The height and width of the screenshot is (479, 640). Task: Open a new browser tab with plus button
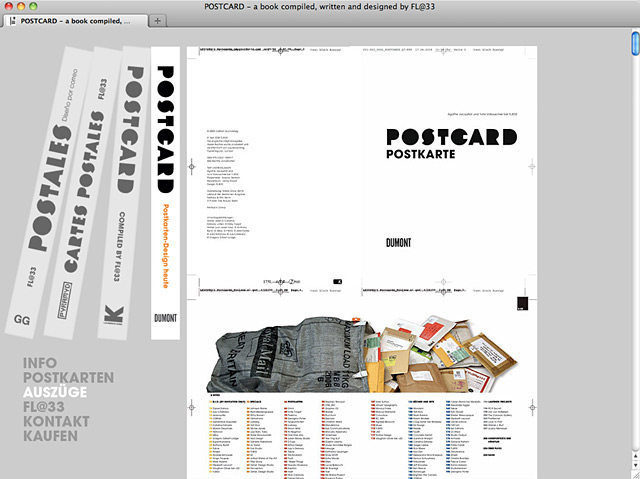coord(158,21)
